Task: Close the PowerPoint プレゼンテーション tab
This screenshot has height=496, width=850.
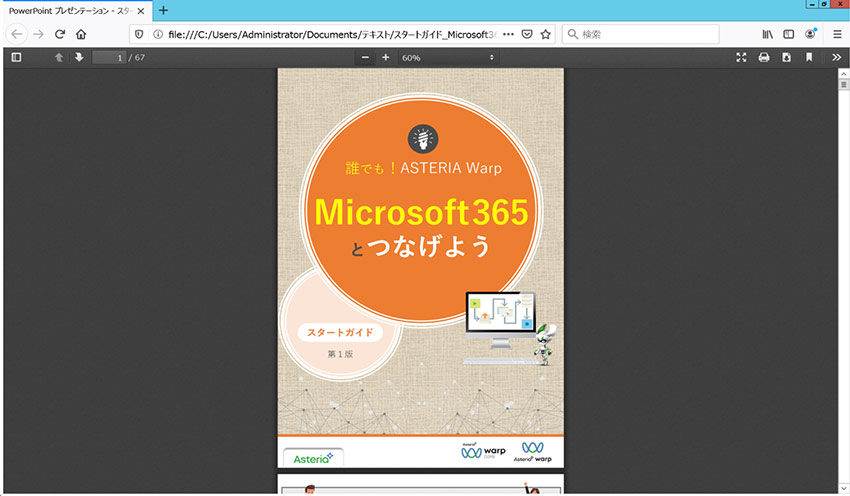Action: click(141, 11)
